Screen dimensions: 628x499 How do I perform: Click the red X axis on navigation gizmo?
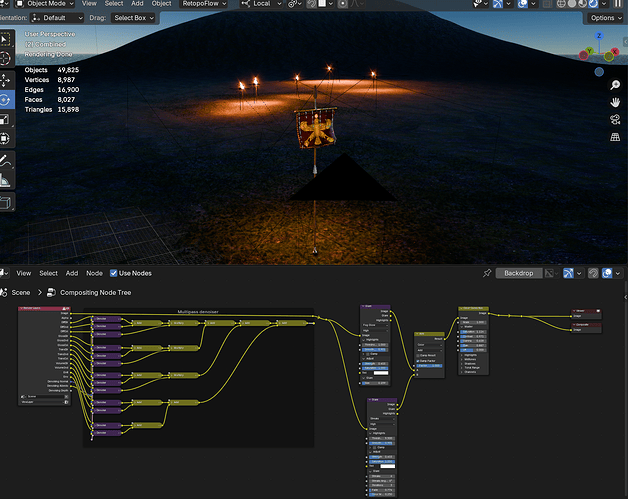coord(614,52)
